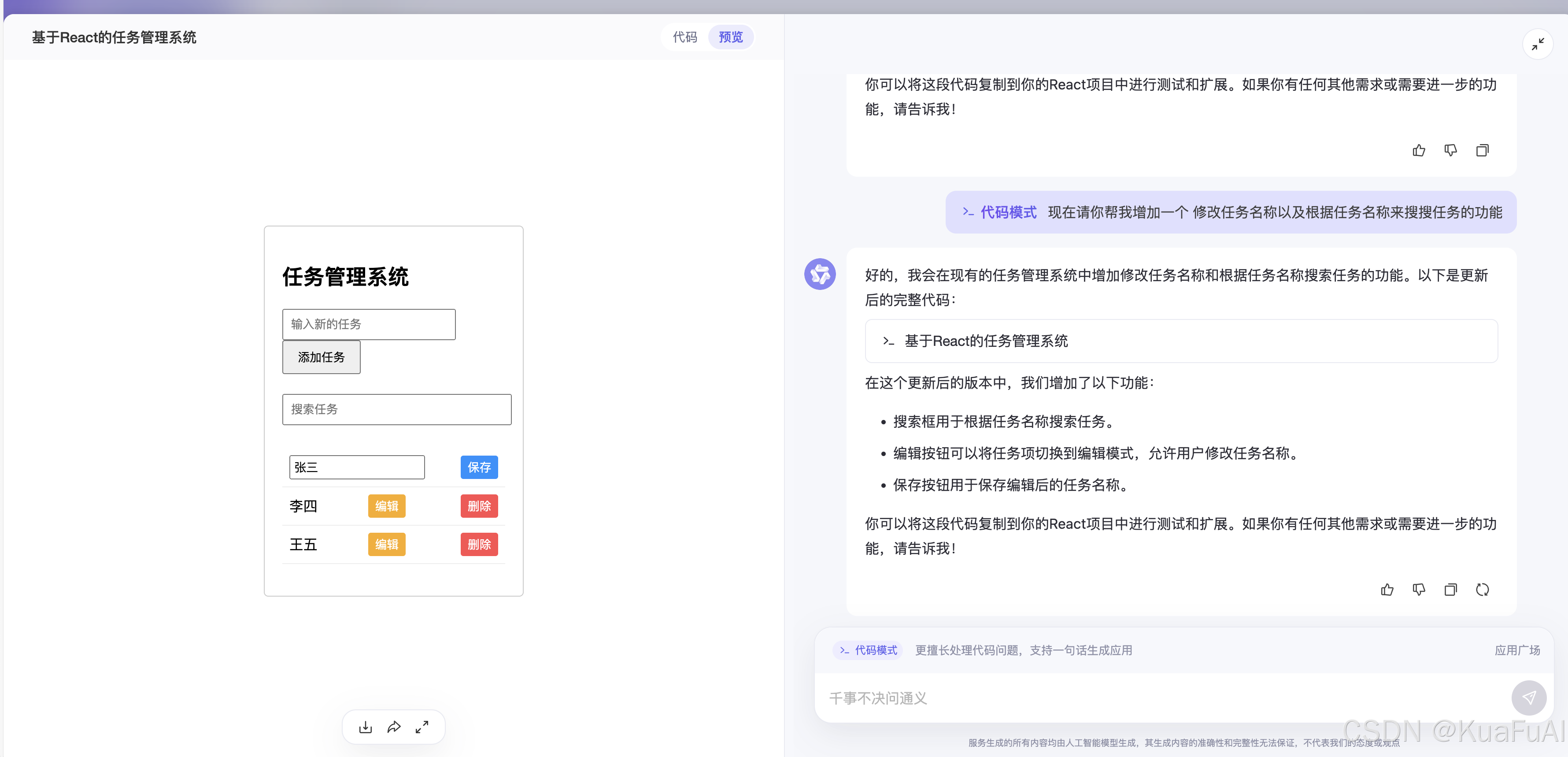Copy the latest assistant reply

point(1450,590)
